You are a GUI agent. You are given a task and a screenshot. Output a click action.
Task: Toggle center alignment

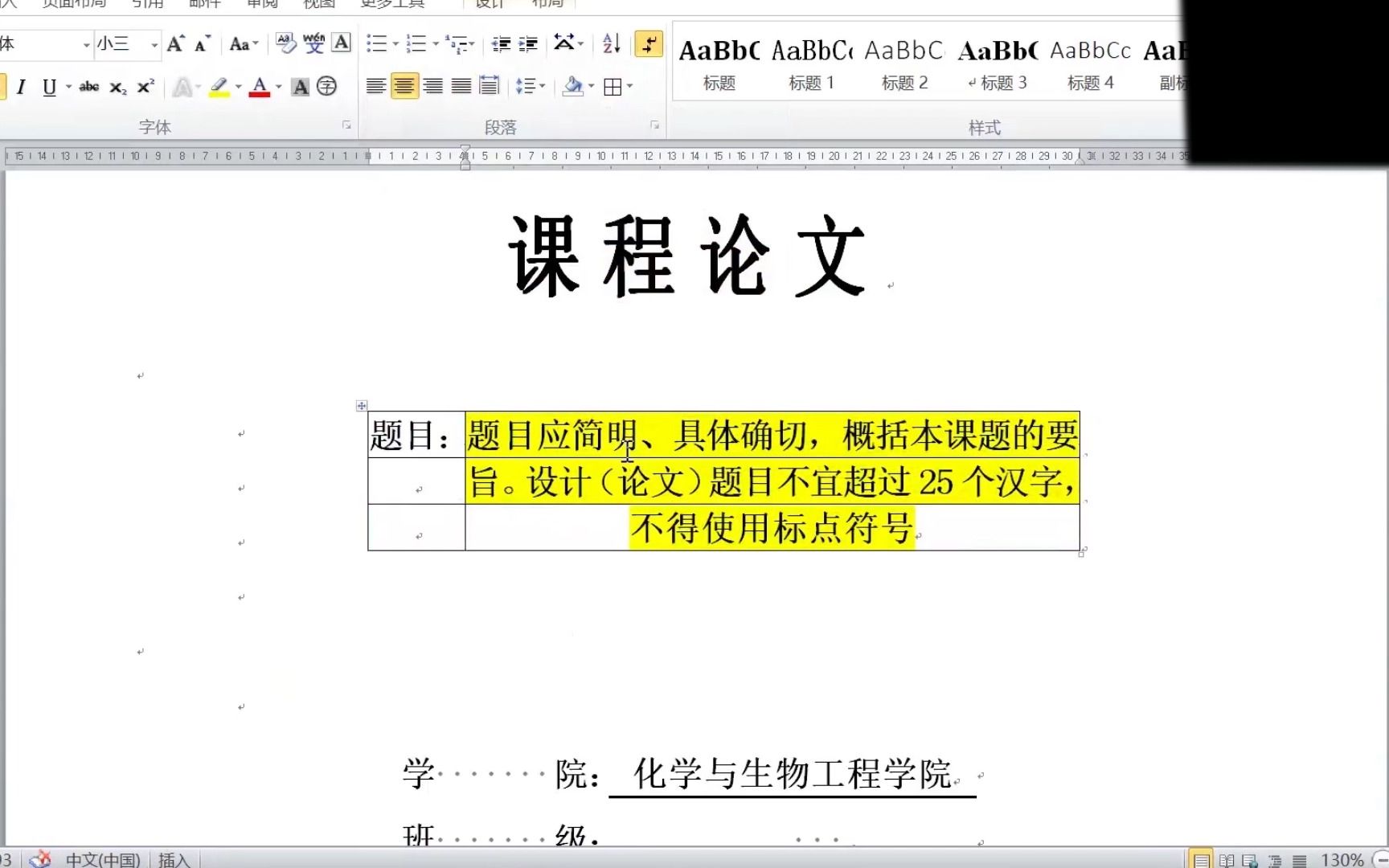pos(404,86)
